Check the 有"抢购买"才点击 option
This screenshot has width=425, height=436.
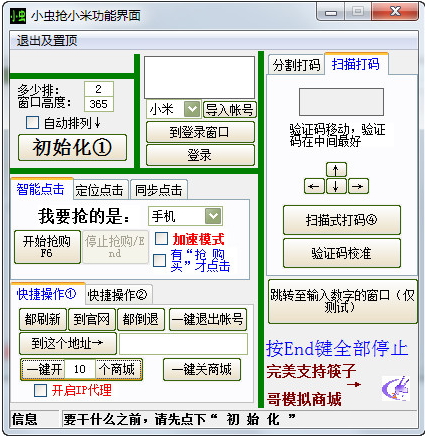(x=159, y=260)
